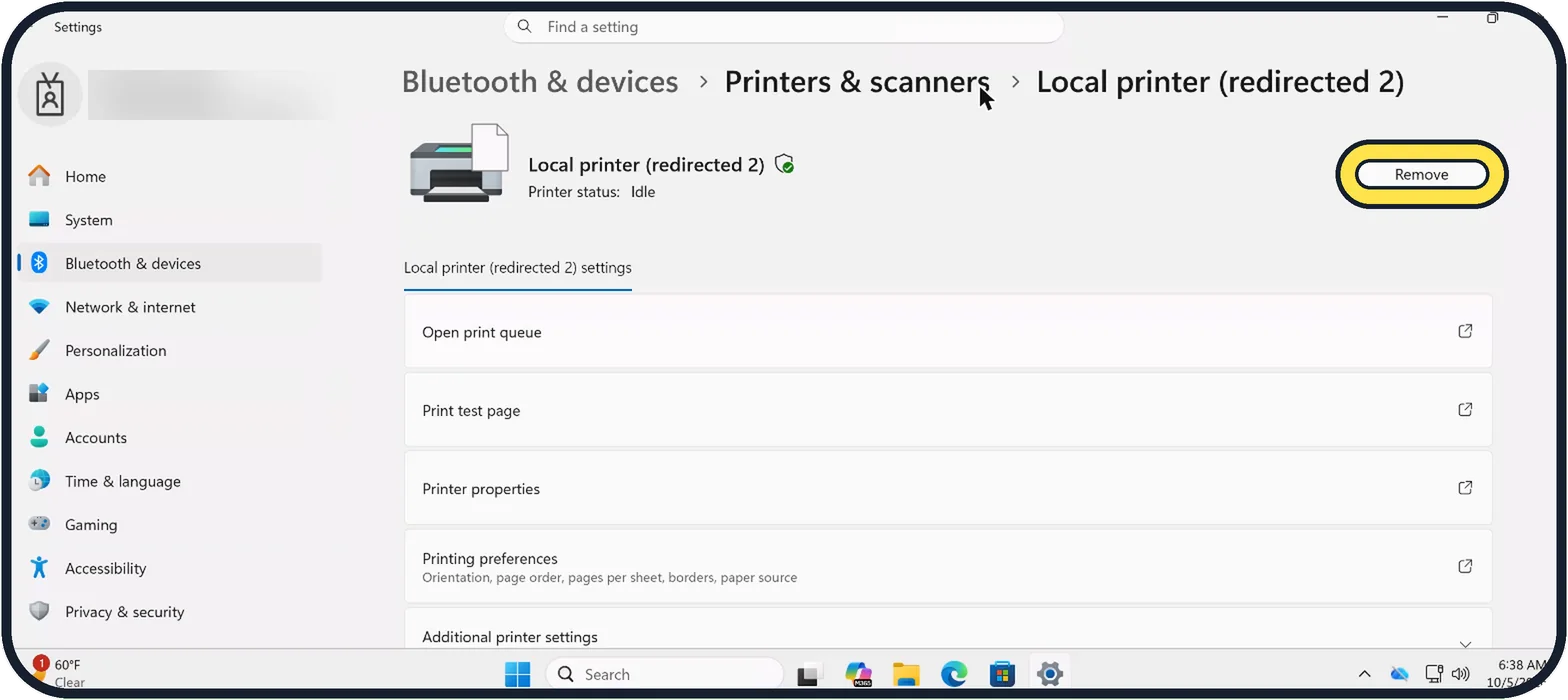Viewport: 1568px width, 700px height.
Task: Click the Apps icon in sidebar
Action: click(x=39, y=394)
